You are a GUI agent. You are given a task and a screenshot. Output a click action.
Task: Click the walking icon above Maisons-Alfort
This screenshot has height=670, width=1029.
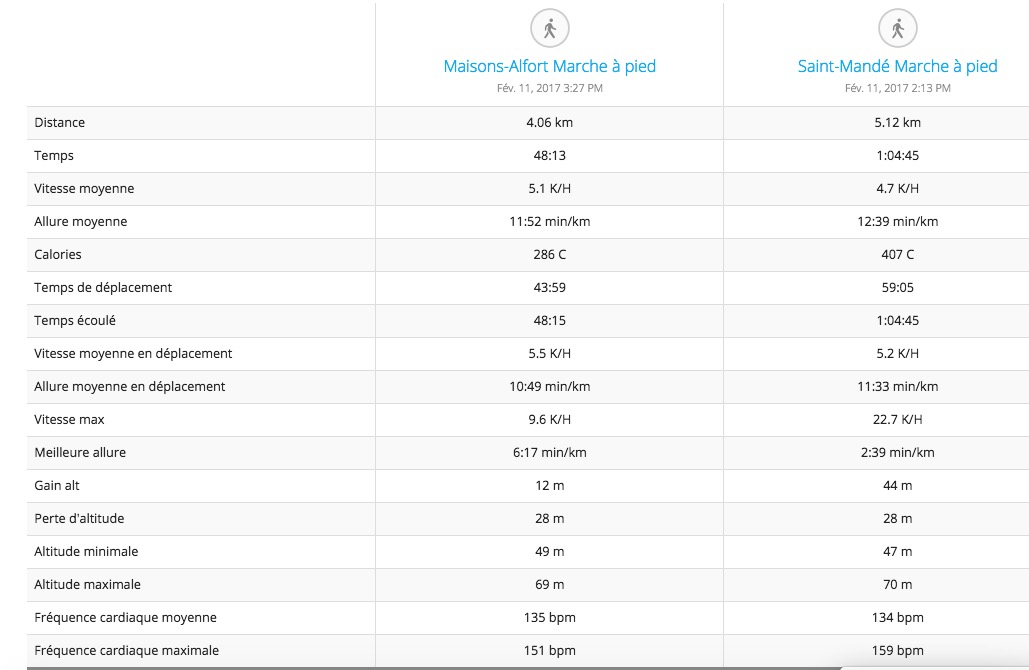(x=549, y=28)
